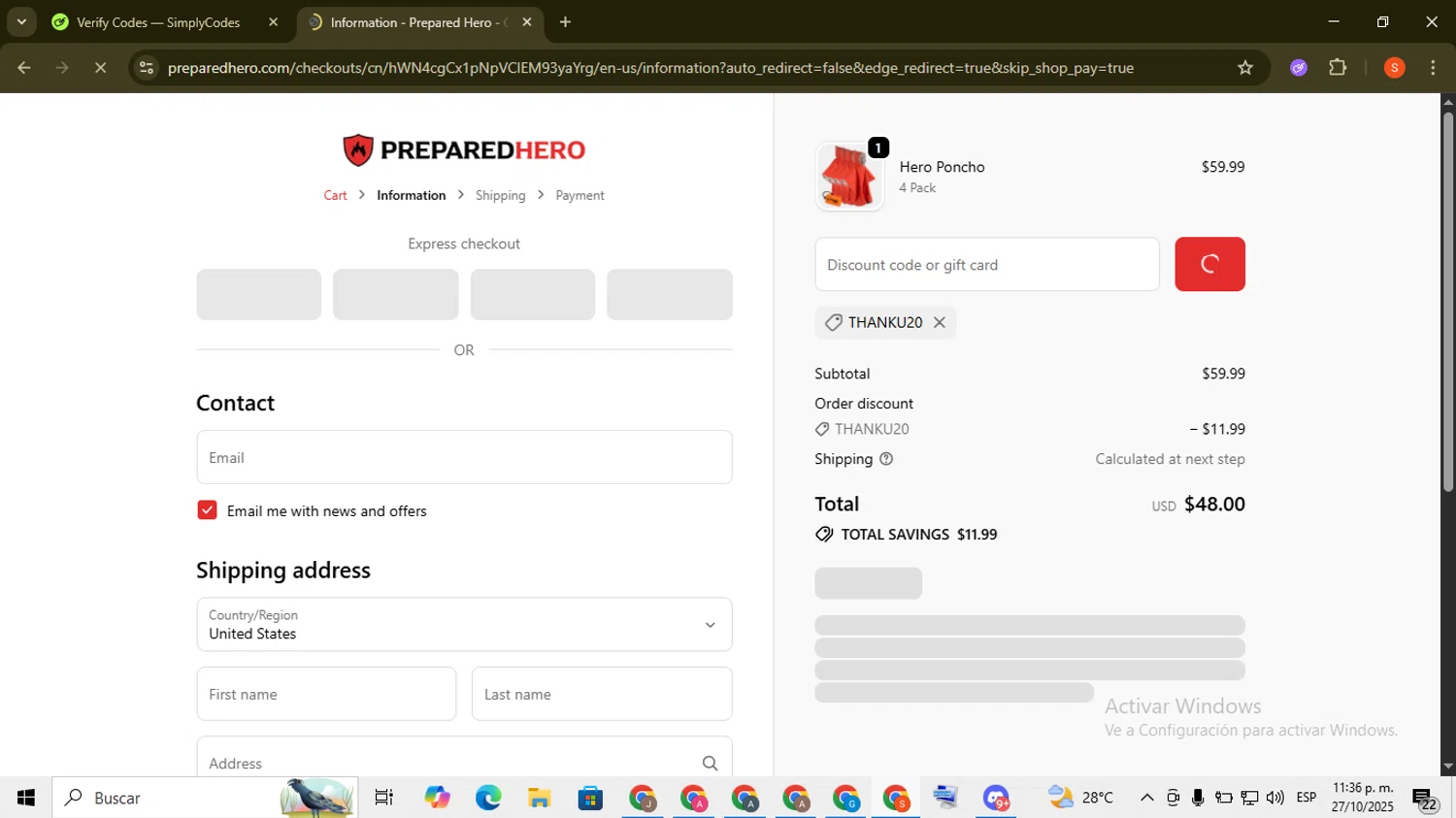The height and width of the screenshot is (818, 1456).
Task: Click the taskbar Buscar search box
Action: click(205, 798)
